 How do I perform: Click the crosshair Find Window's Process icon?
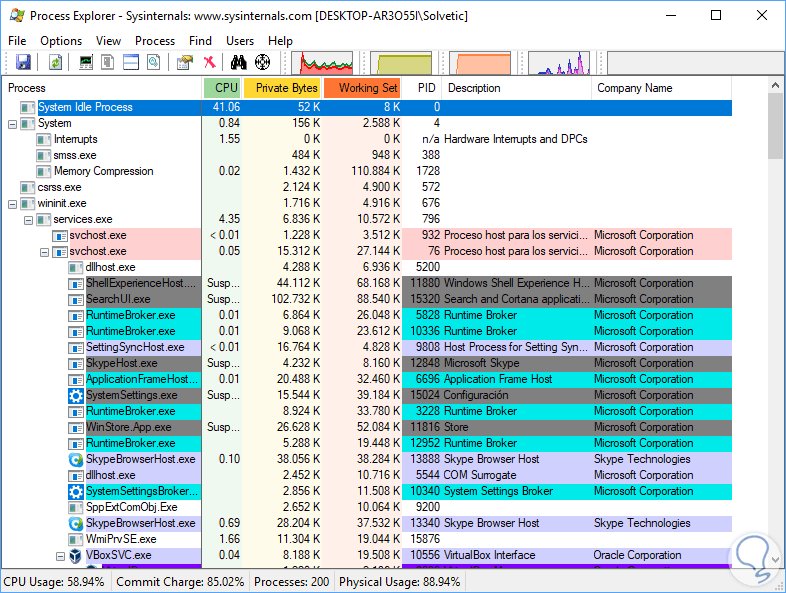[263, 63]
